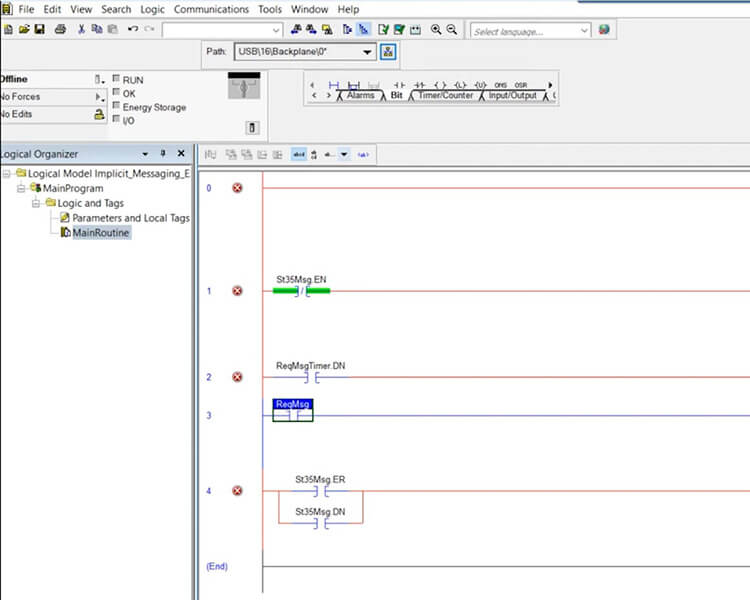
Task: Switch to the Bit instruction tab
Action: (397, 95)
